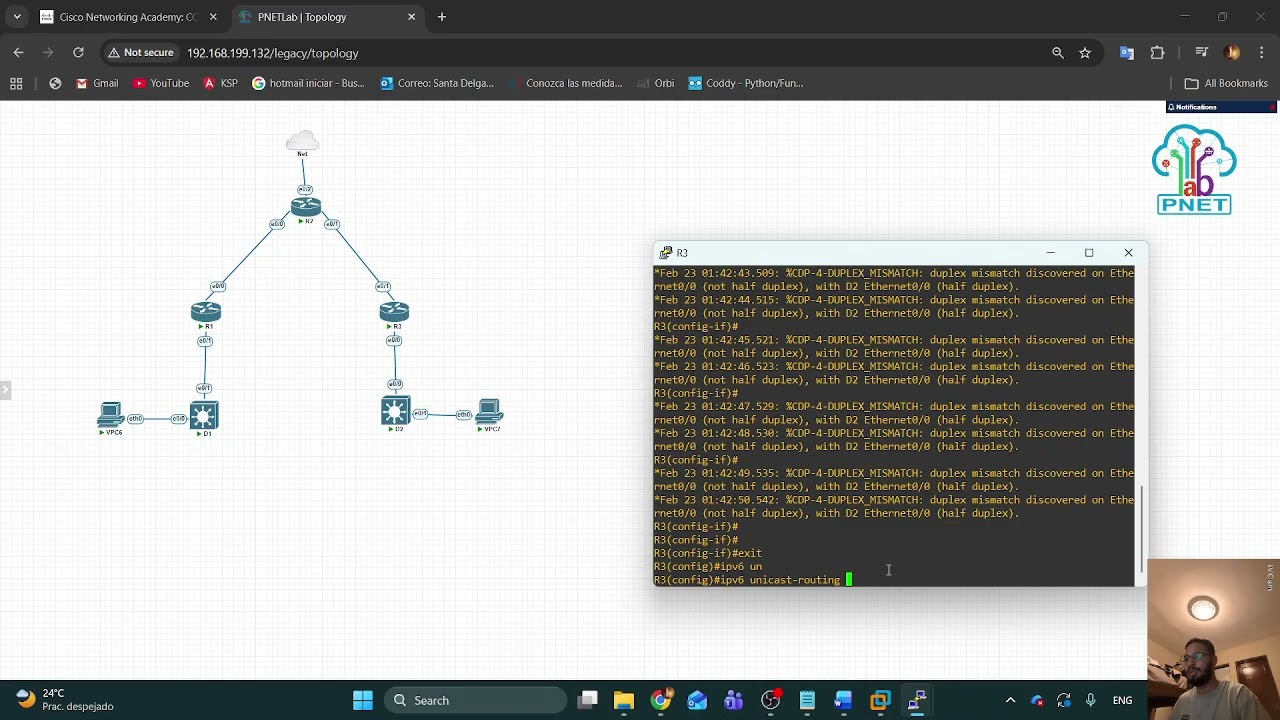Viewport: 1280px width, 720px height.
Task: Click the R3 PuTTY title icon
Action: tap(666, 253)
